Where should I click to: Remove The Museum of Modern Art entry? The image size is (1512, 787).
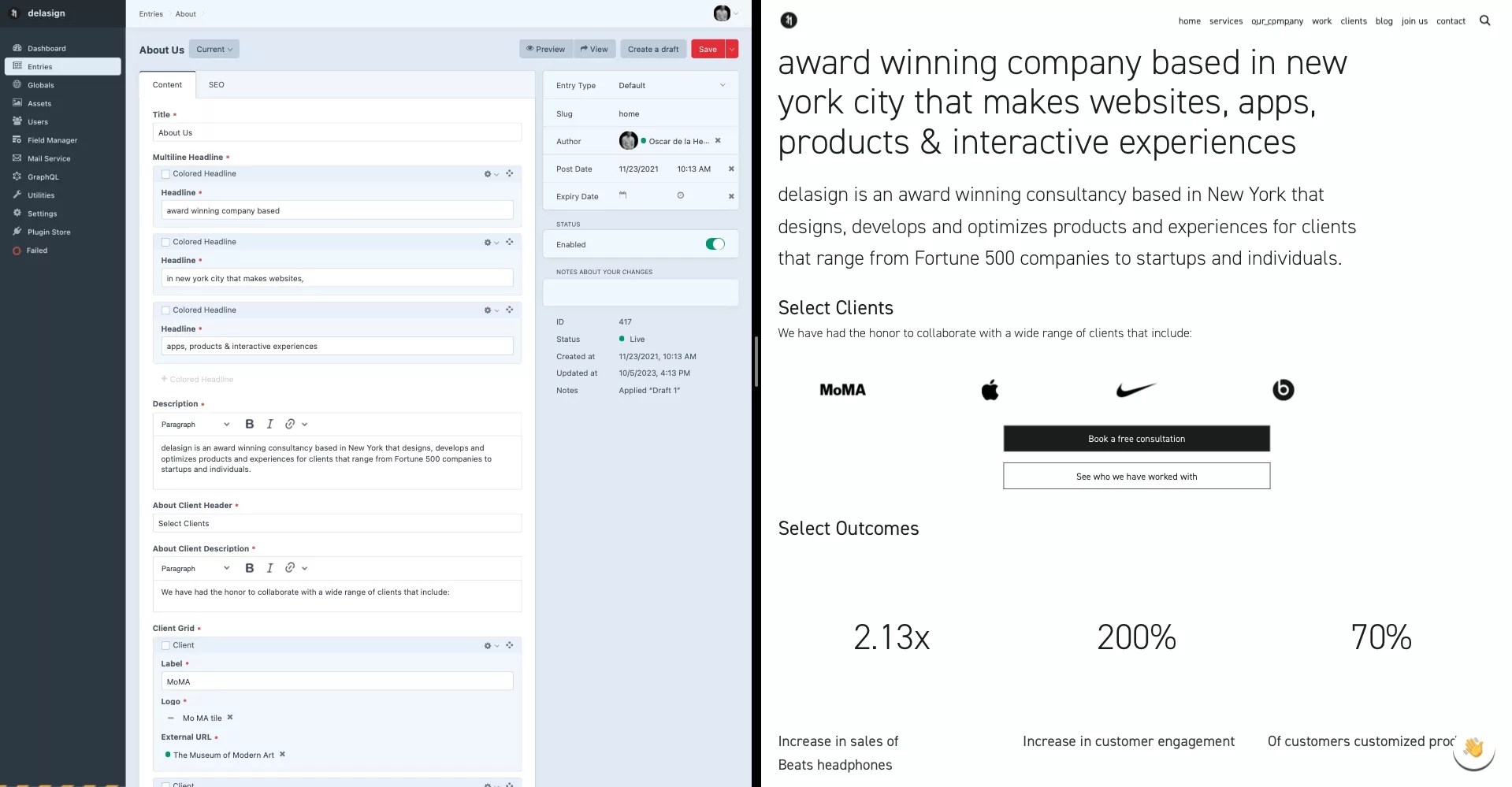click(282, 755)
